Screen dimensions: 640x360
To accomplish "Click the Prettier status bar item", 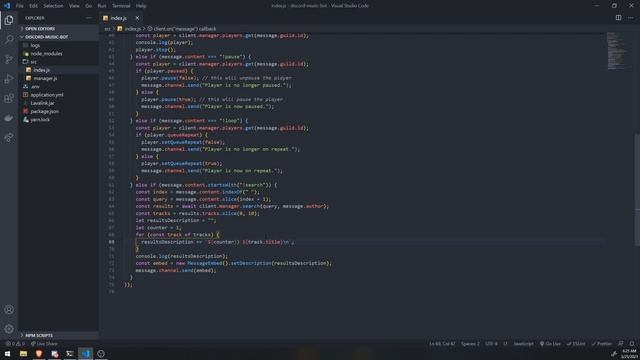I will pyautogui.click(x=602, y=344).
